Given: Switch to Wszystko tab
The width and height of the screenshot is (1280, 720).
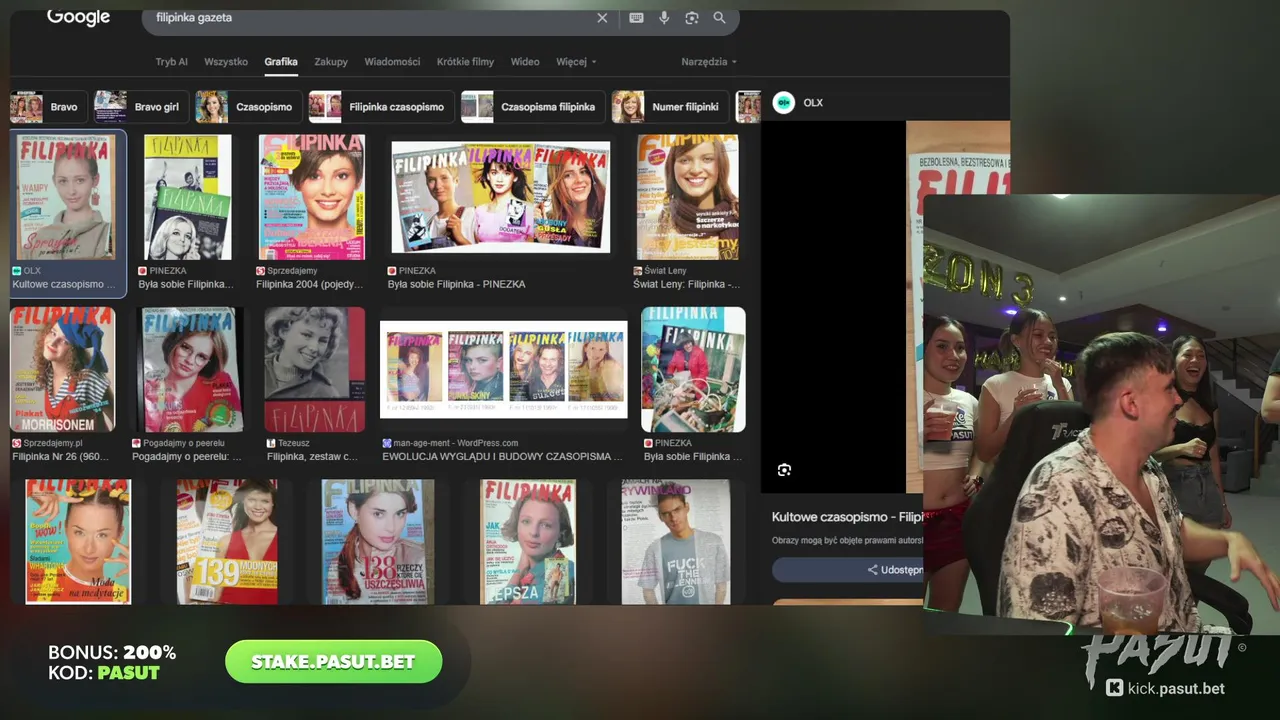Looking at the screenshot, I should pos(226,62).
